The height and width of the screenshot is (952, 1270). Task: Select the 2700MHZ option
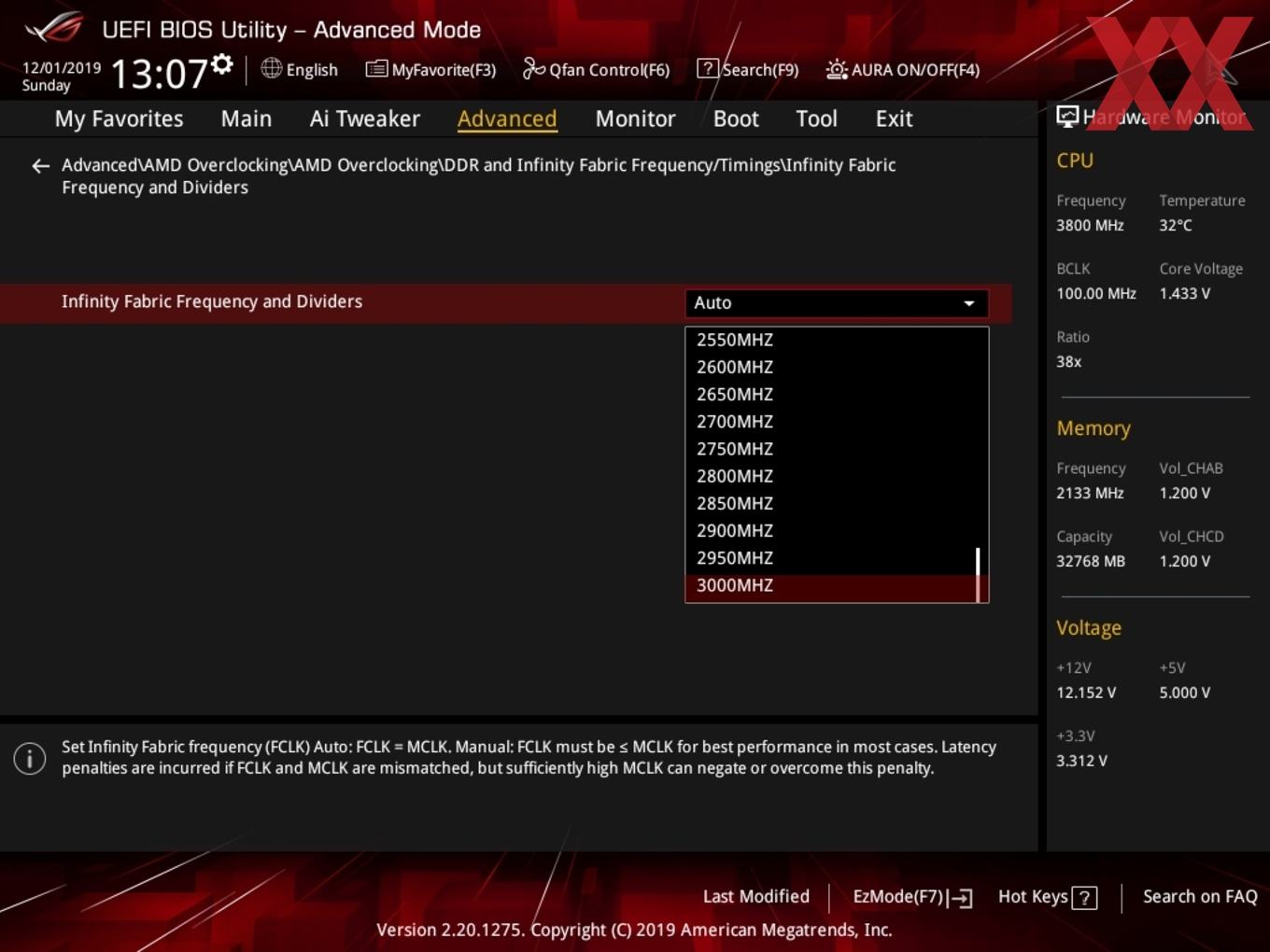pyautogui.click(x=837, y=421)
